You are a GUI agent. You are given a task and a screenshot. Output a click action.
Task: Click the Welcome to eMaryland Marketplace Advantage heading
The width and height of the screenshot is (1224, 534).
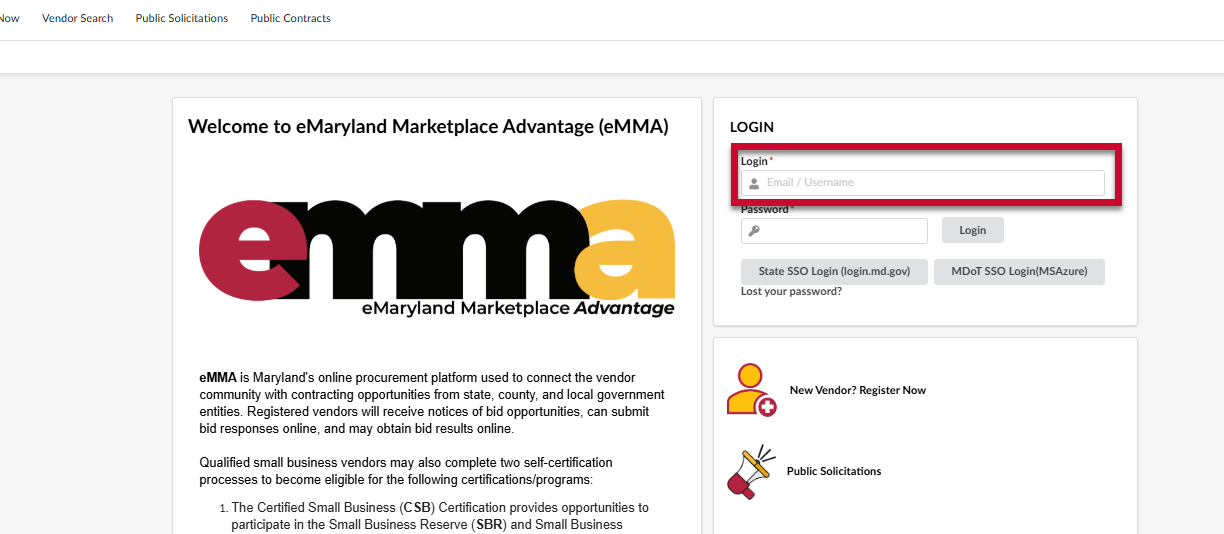pos(428,127)
